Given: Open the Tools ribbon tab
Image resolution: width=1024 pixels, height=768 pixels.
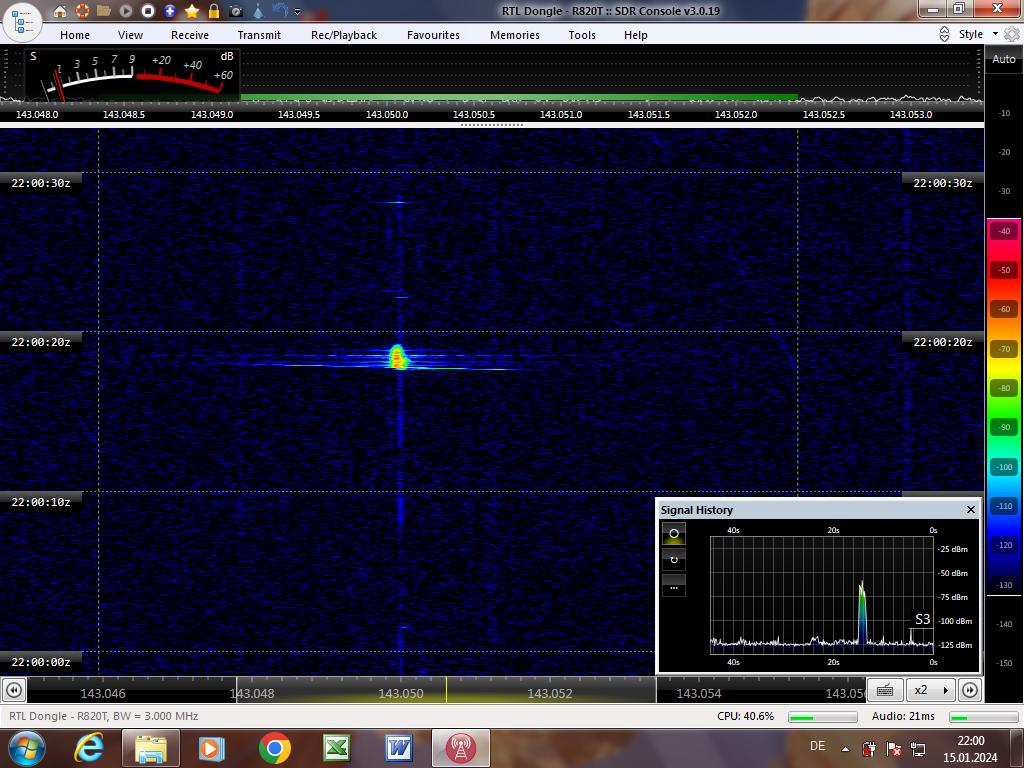Looking at the screenshot, I should point(582,35).
